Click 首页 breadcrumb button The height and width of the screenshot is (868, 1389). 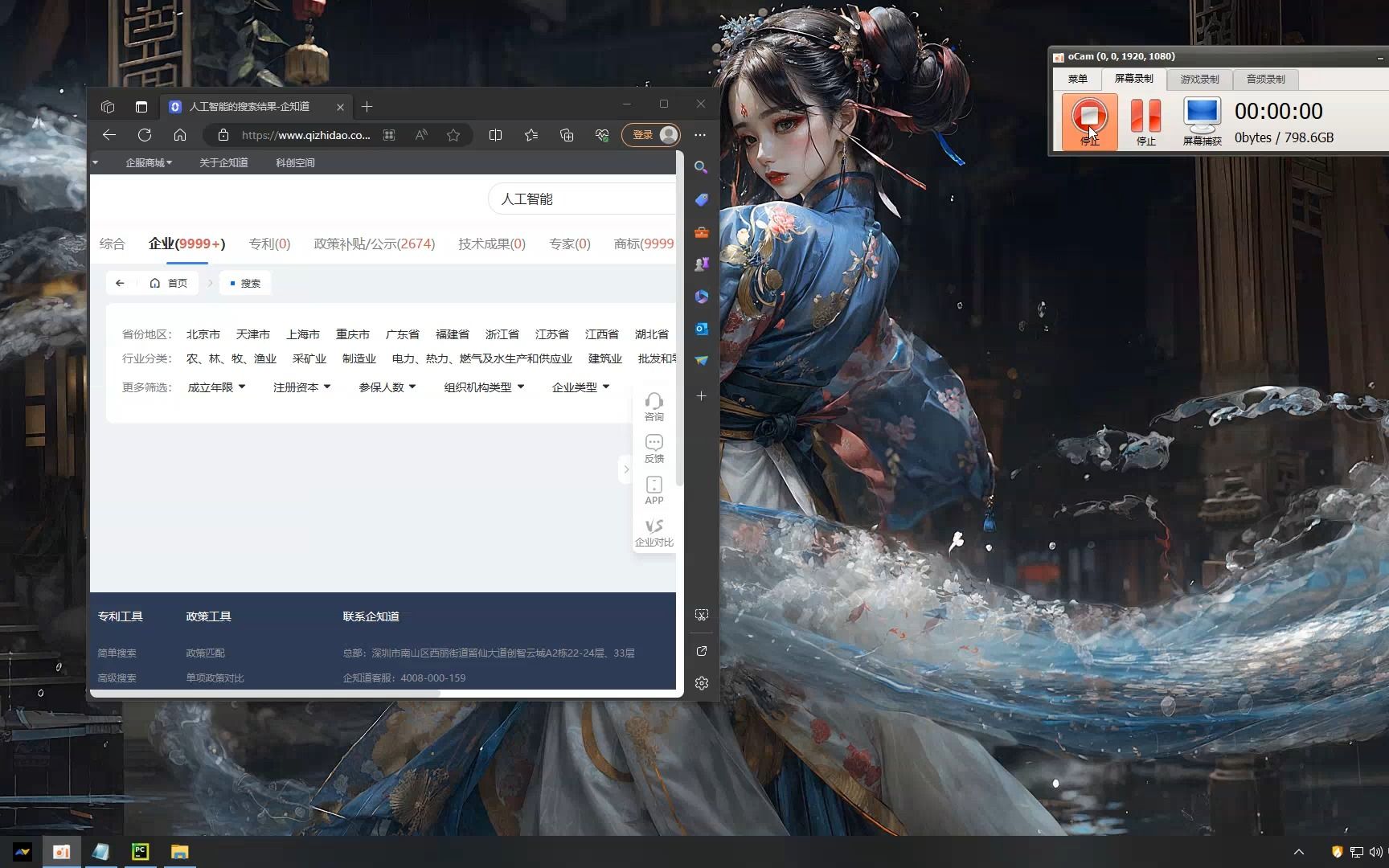tap(169, 283)
